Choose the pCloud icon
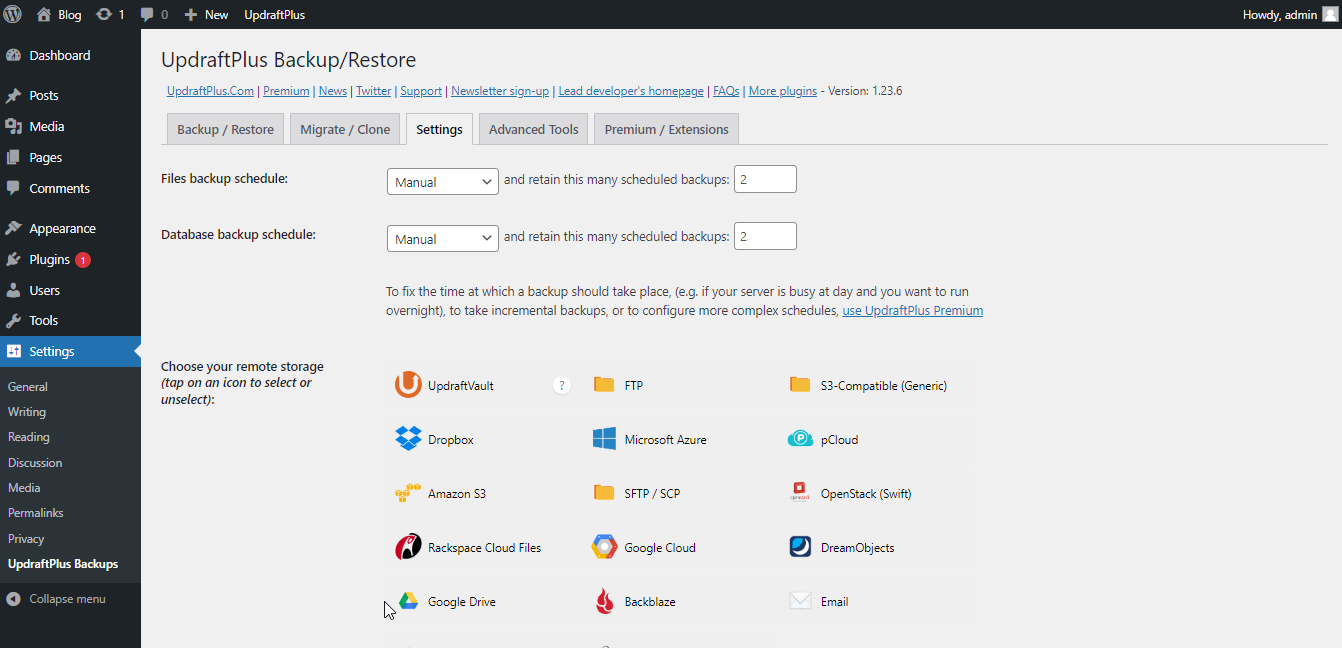Image resolution: width=1342 pixels, height=648 pixels. pyautogui.click(x=800, y=439)
